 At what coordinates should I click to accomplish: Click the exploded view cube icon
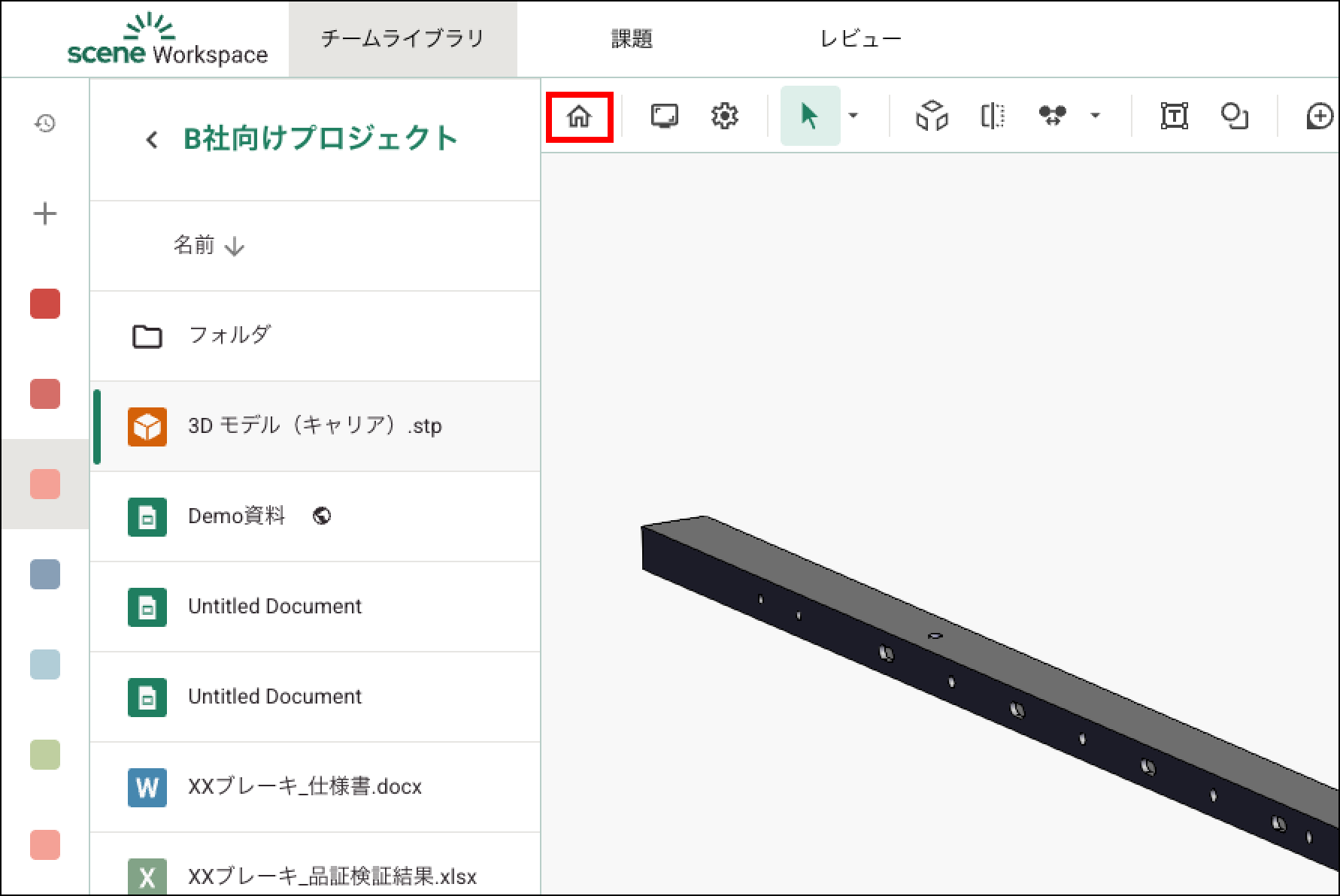932,117
